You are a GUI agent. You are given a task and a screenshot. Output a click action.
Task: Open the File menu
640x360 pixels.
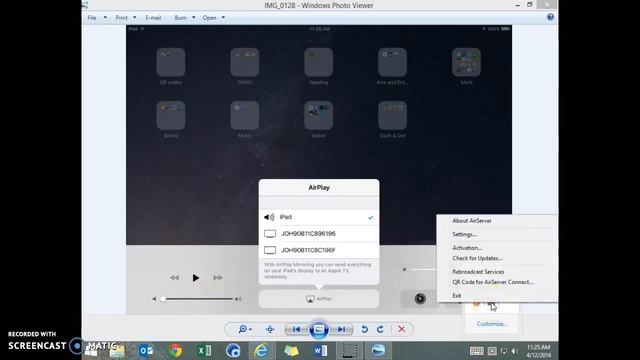click(92, 18)
